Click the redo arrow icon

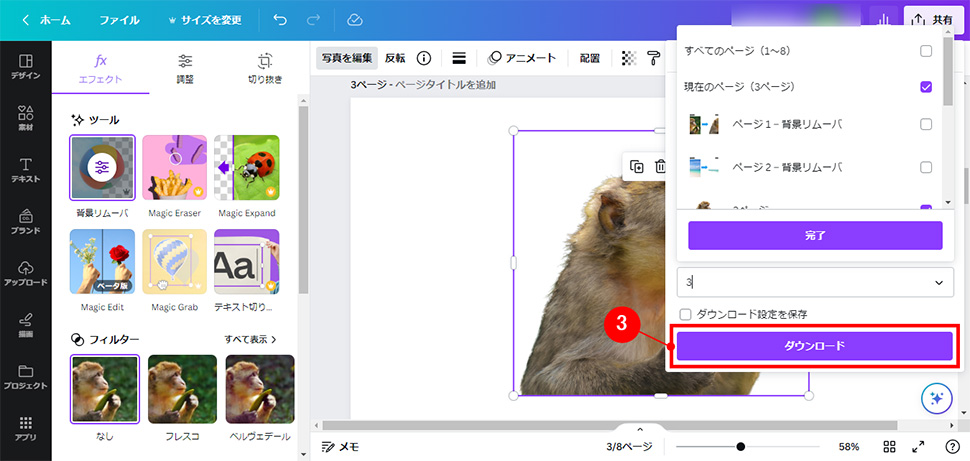314,20
